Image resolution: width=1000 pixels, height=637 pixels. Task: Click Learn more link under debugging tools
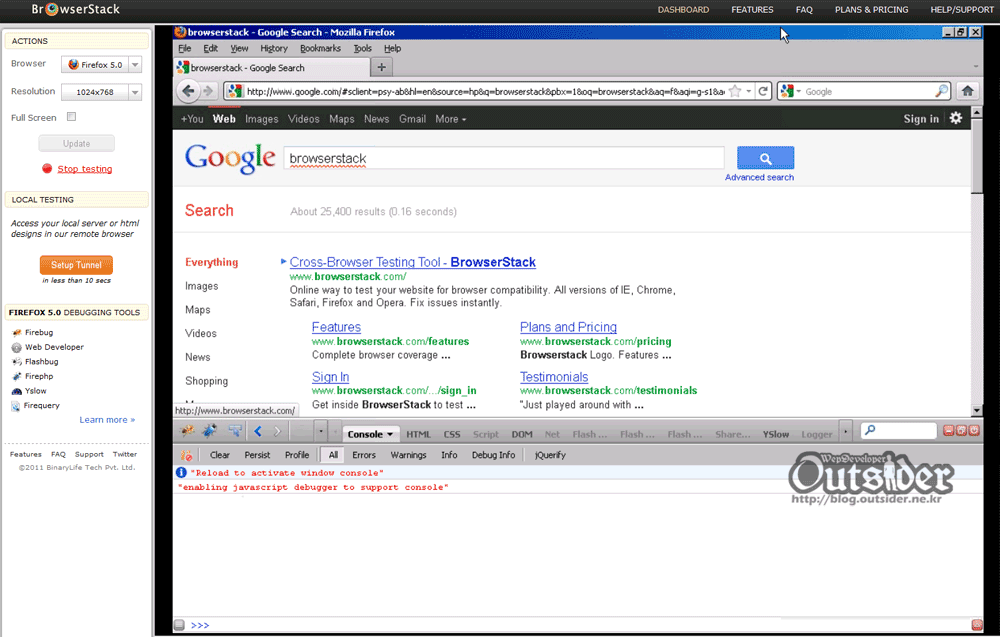tap(107, 420)
